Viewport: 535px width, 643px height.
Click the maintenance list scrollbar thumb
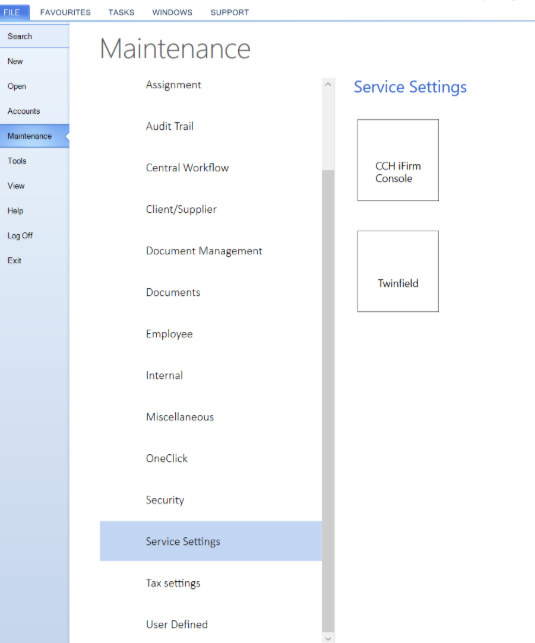point(328,402)
